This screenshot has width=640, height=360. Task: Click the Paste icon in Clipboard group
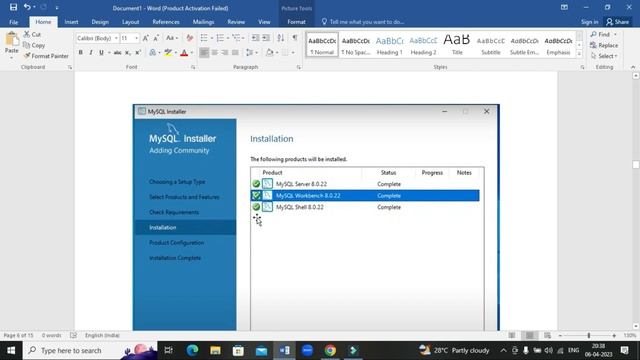click(11, 40)
